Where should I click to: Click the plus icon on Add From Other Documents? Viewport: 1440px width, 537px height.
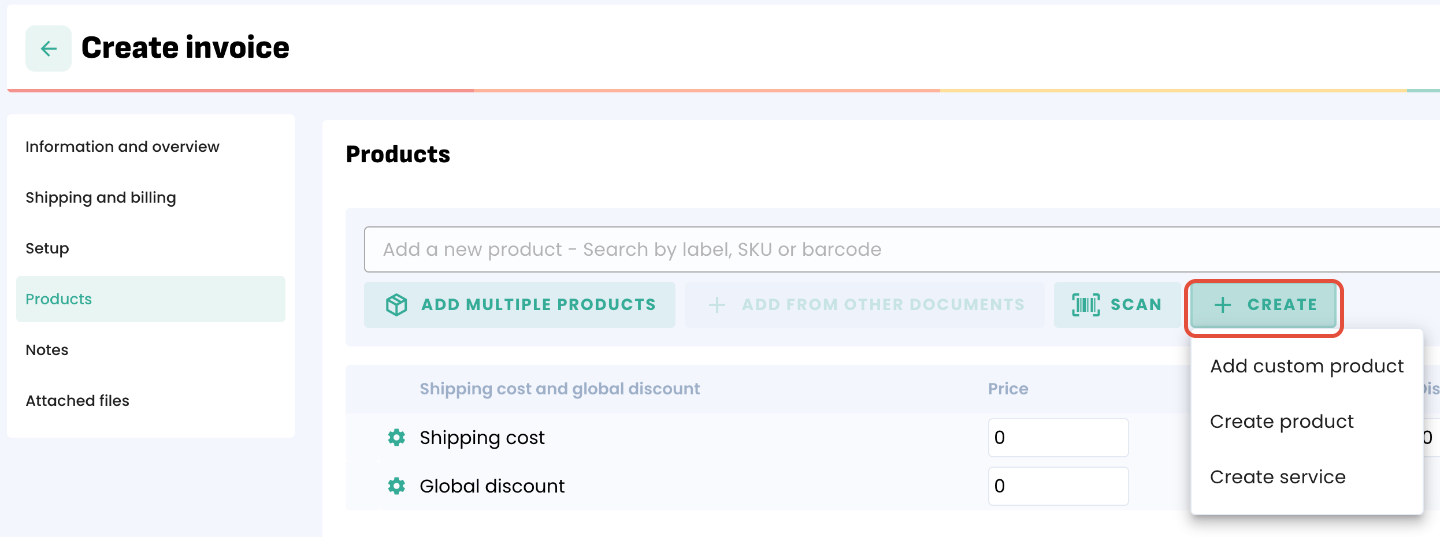(x=716, y=305)
